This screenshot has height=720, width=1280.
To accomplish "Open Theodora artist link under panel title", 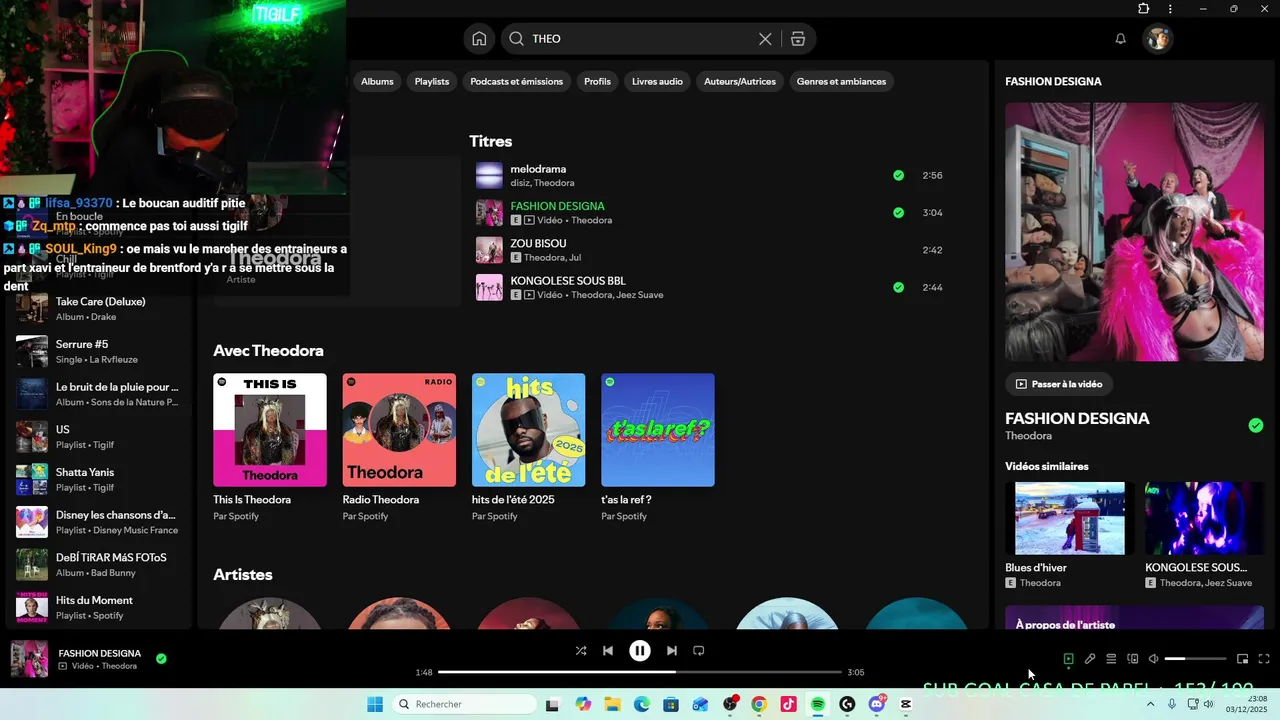I will (1028, 436).
